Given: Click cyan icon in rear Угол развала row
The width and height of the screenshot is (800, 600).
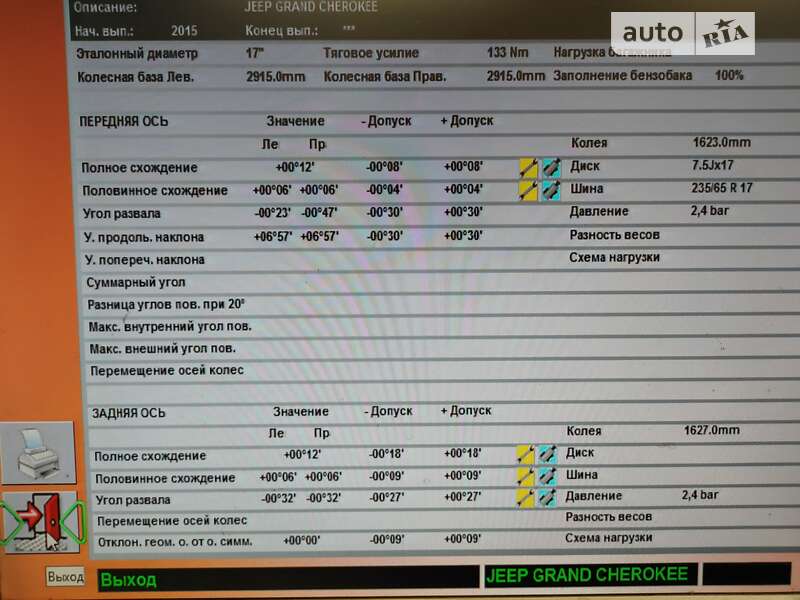Looking at the screenshot, I should pos(548,497).
